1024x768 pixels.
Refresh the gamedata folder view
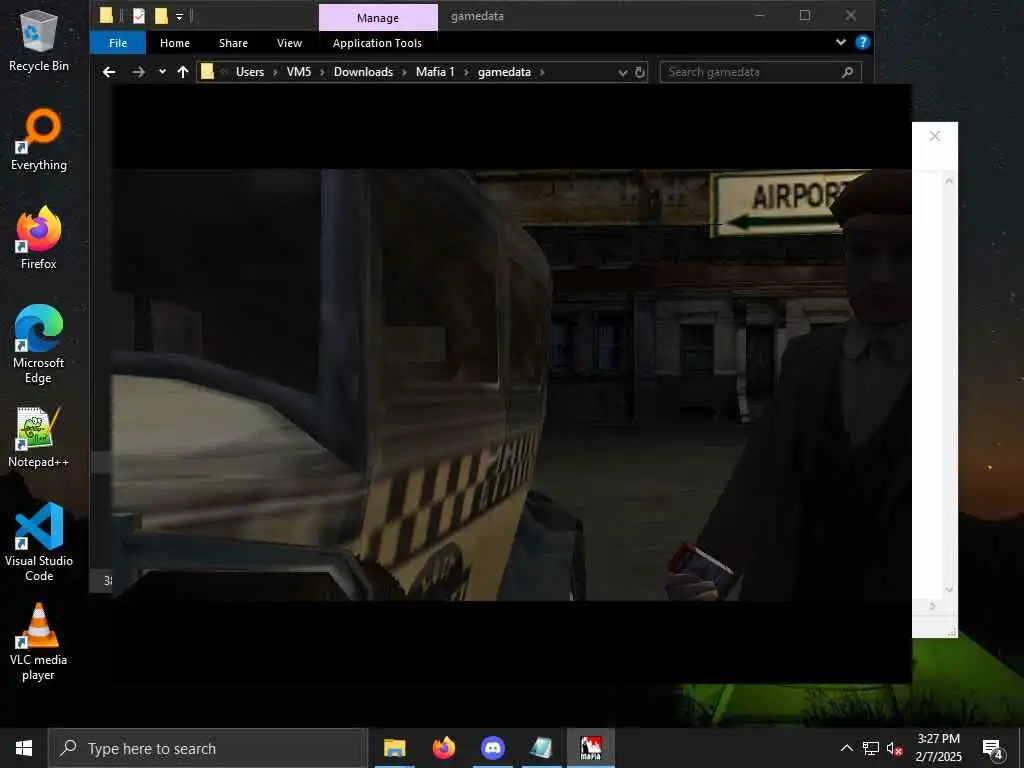pyautogui.click(x=640, y=72)
